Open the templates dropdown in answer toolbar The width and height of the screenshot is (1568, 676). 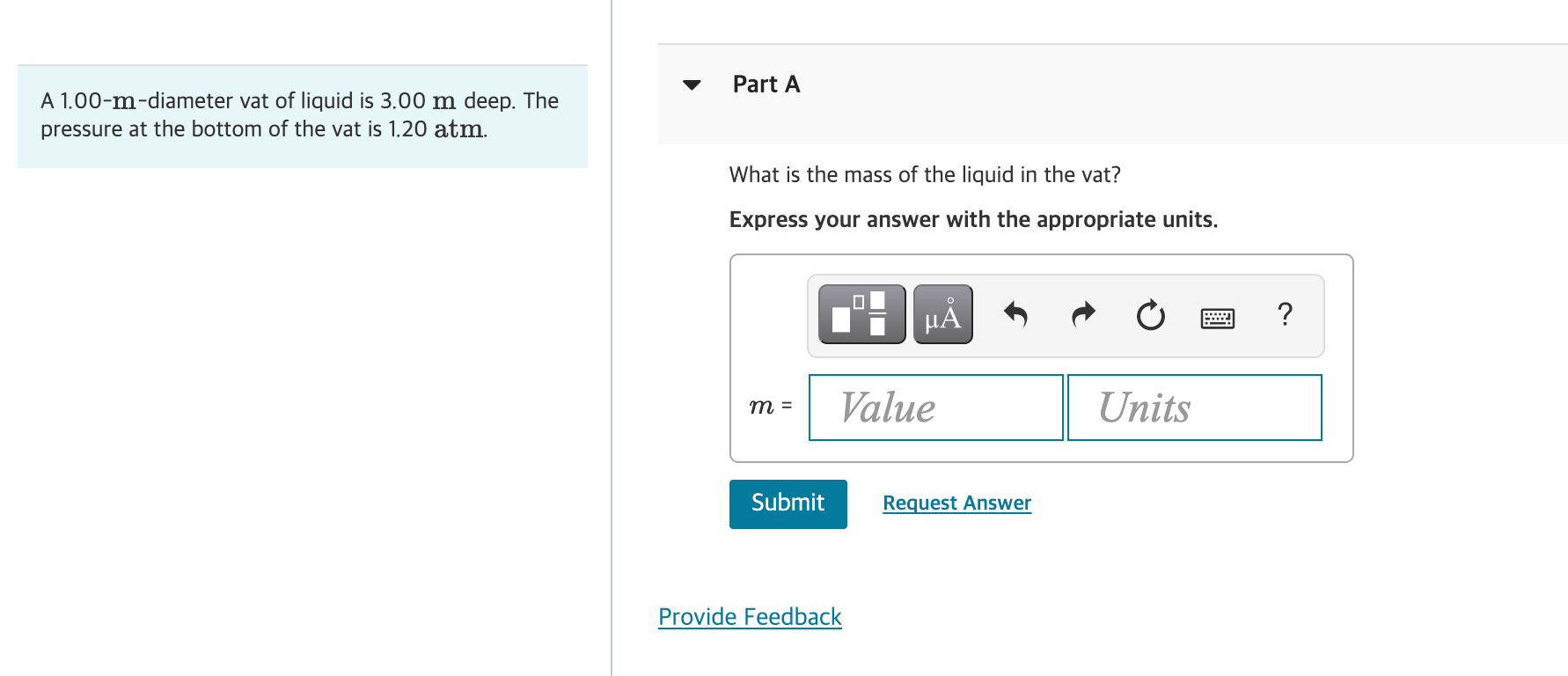pyautogui.click(x=861, y=313)
